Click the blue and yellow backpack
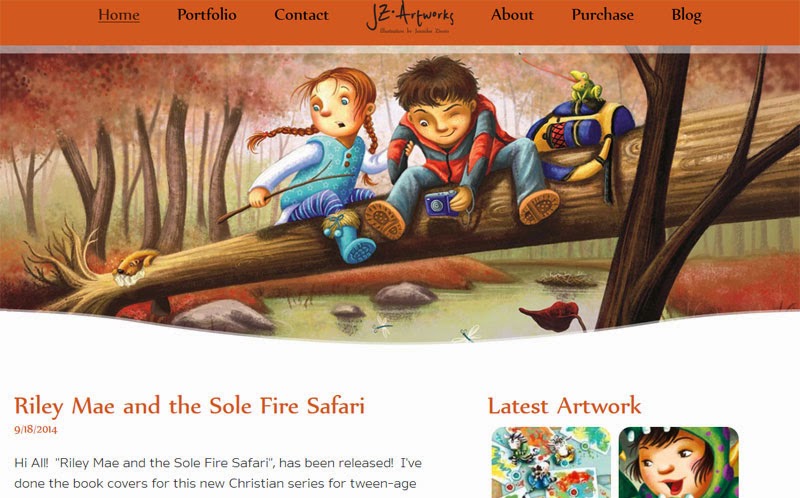Screen dimensions: 800x498 click(579, 140)
